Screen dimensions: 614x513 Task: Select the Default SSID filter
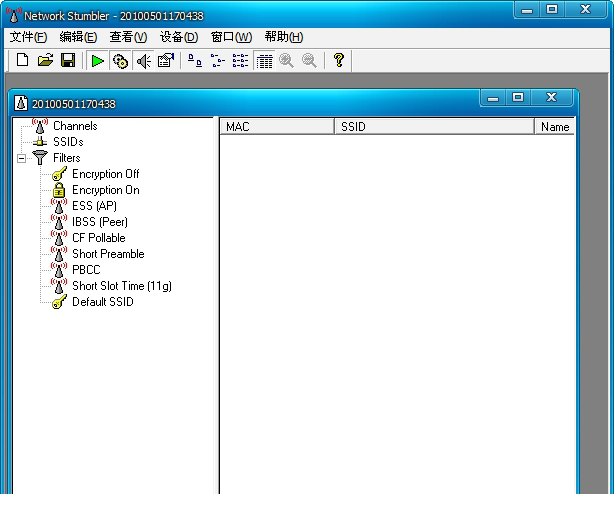tap(103, 302)
